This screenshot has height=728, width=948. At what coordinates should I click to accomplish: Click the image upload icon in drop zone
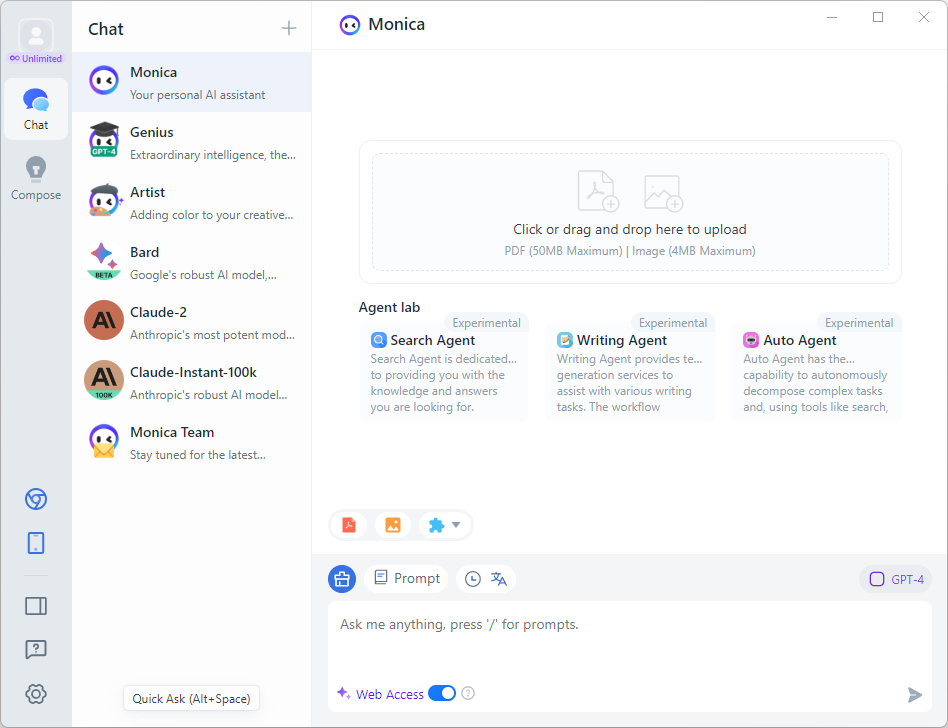(x=663, y=193)
